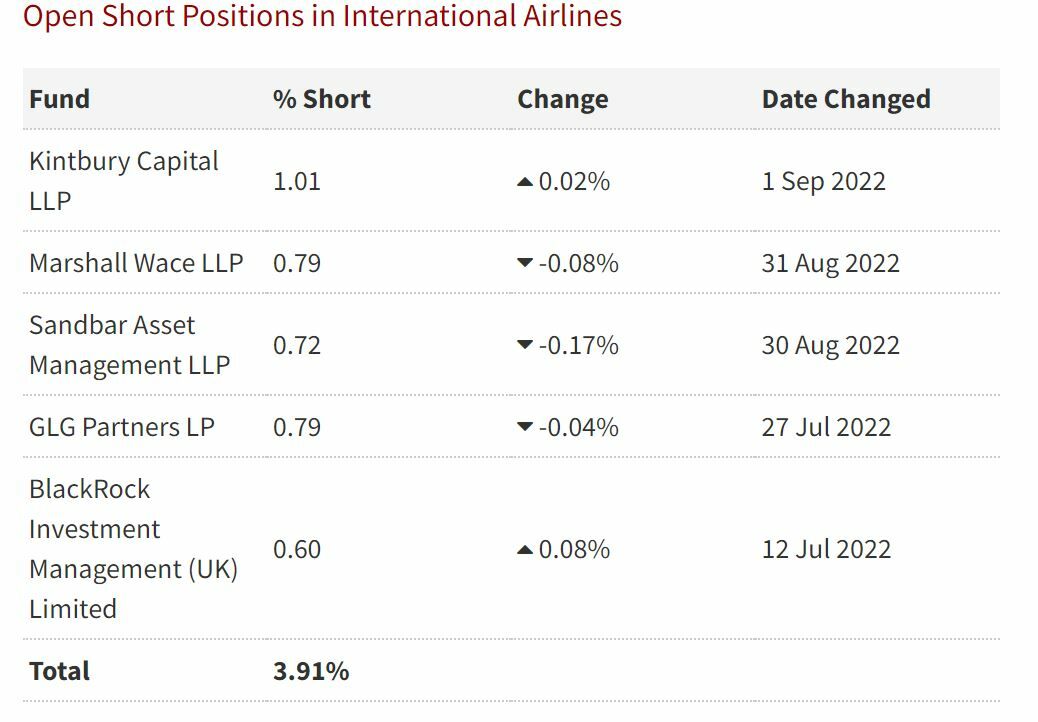Select the 1.01 short percentage cell
The width and height of the screenshot is (1038, 722).
tap(297, 181)
